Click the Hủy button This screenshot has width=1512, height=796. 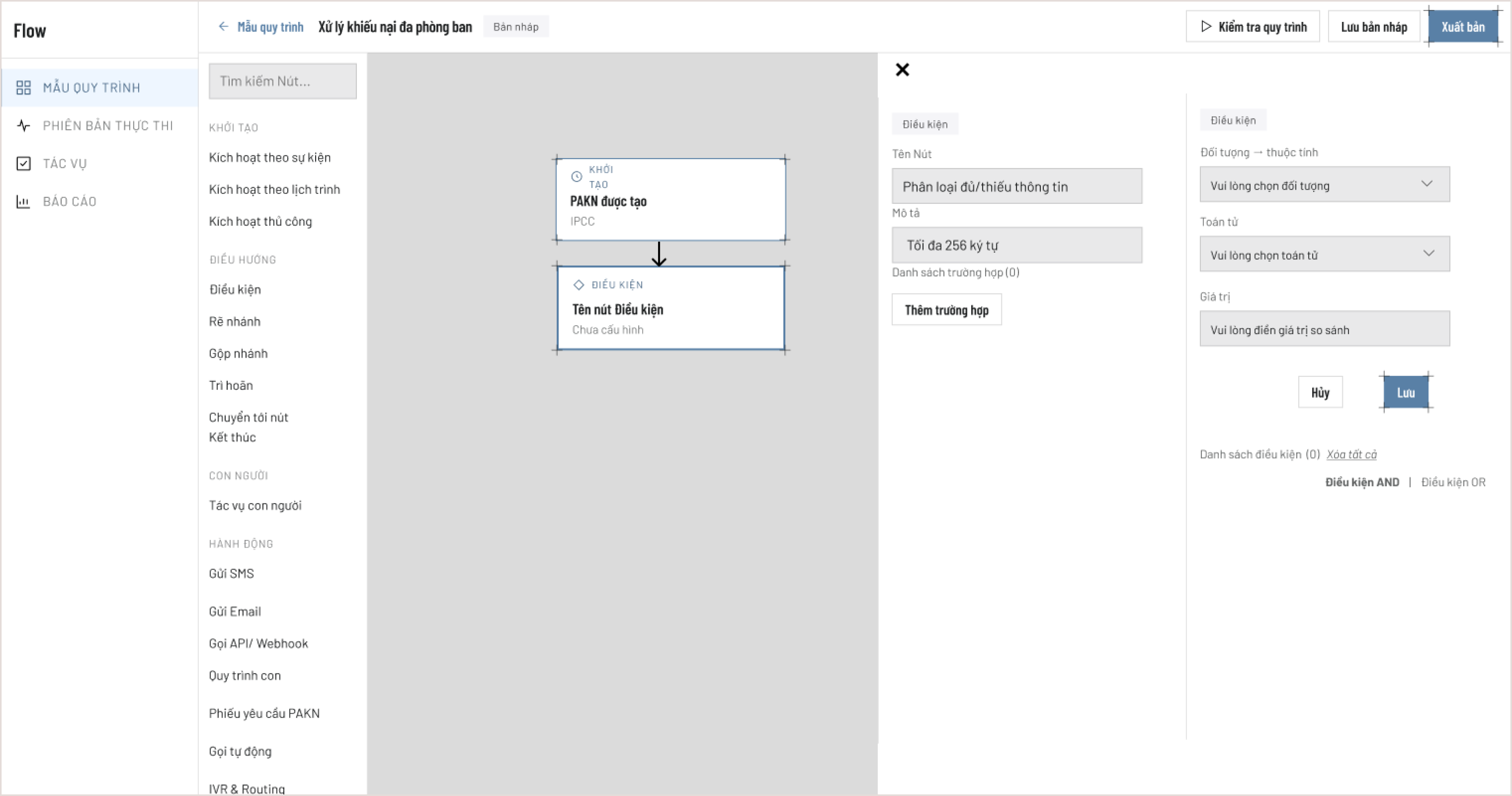pos(1320,392)
